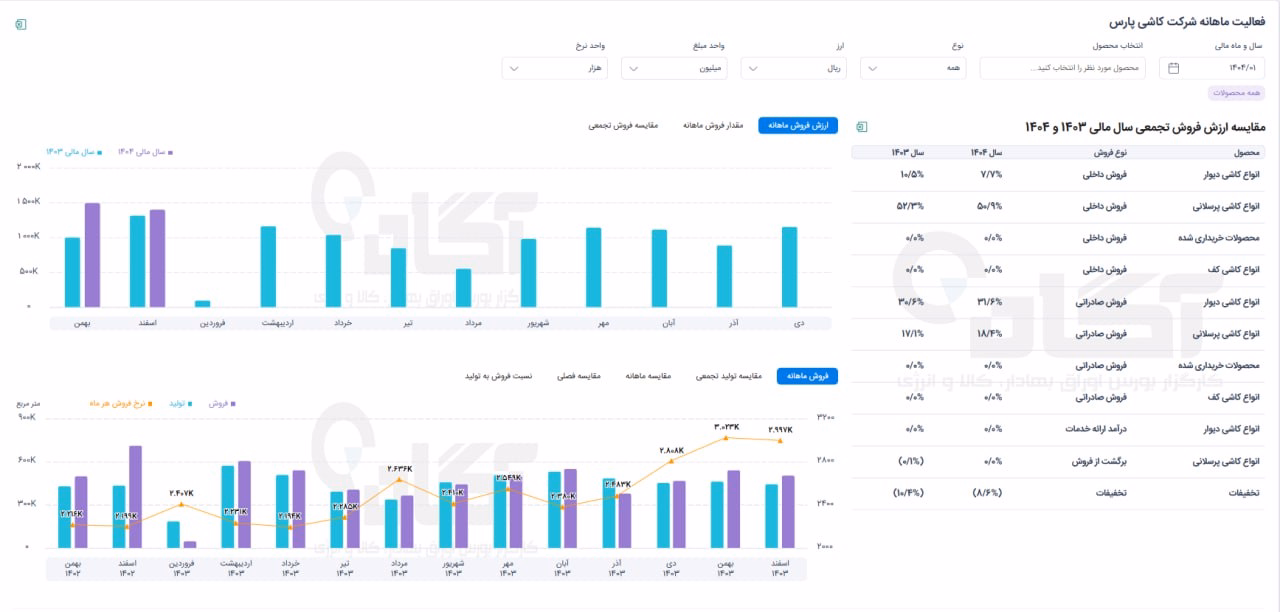Image resolution: width=1280 pixels, height=612 pixels.
Task: Click the ۵۰/۹% value in the table
Action: coord(990,206)
